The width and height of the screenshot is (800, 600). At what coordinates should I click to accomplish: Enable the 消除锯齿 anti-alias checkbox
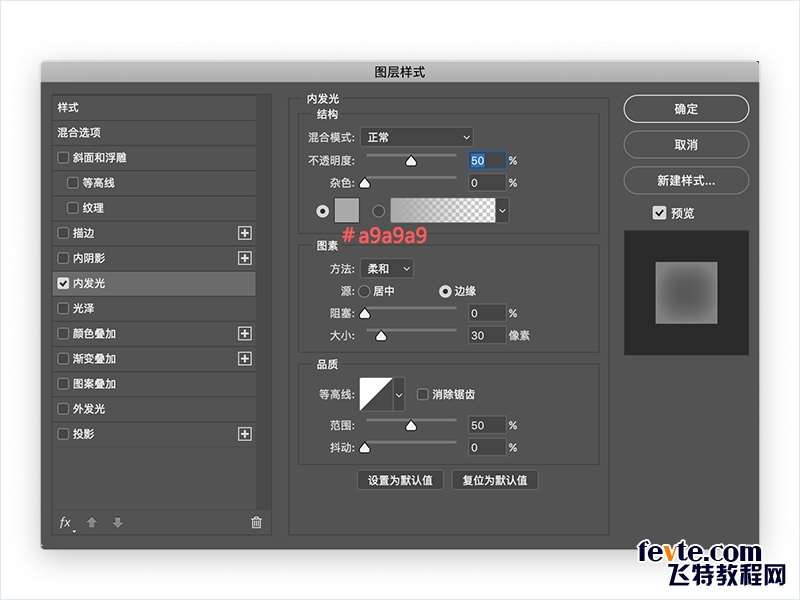pos(422,394)
